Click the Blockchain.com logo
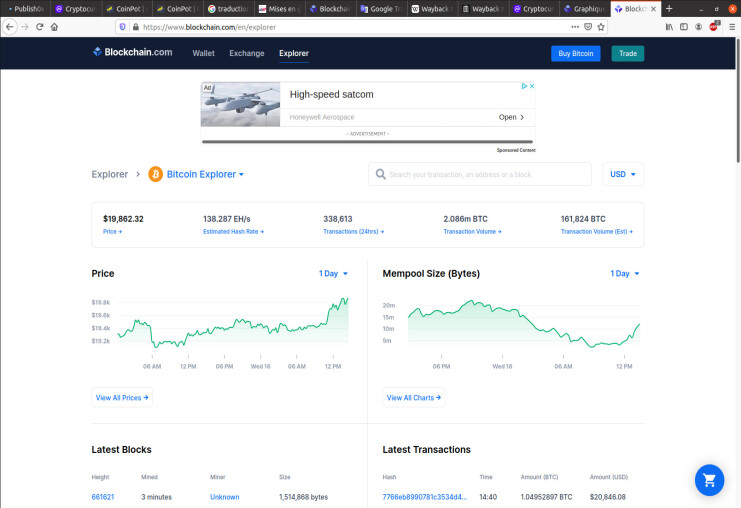The image size is (741, 508). click(133, 52)
